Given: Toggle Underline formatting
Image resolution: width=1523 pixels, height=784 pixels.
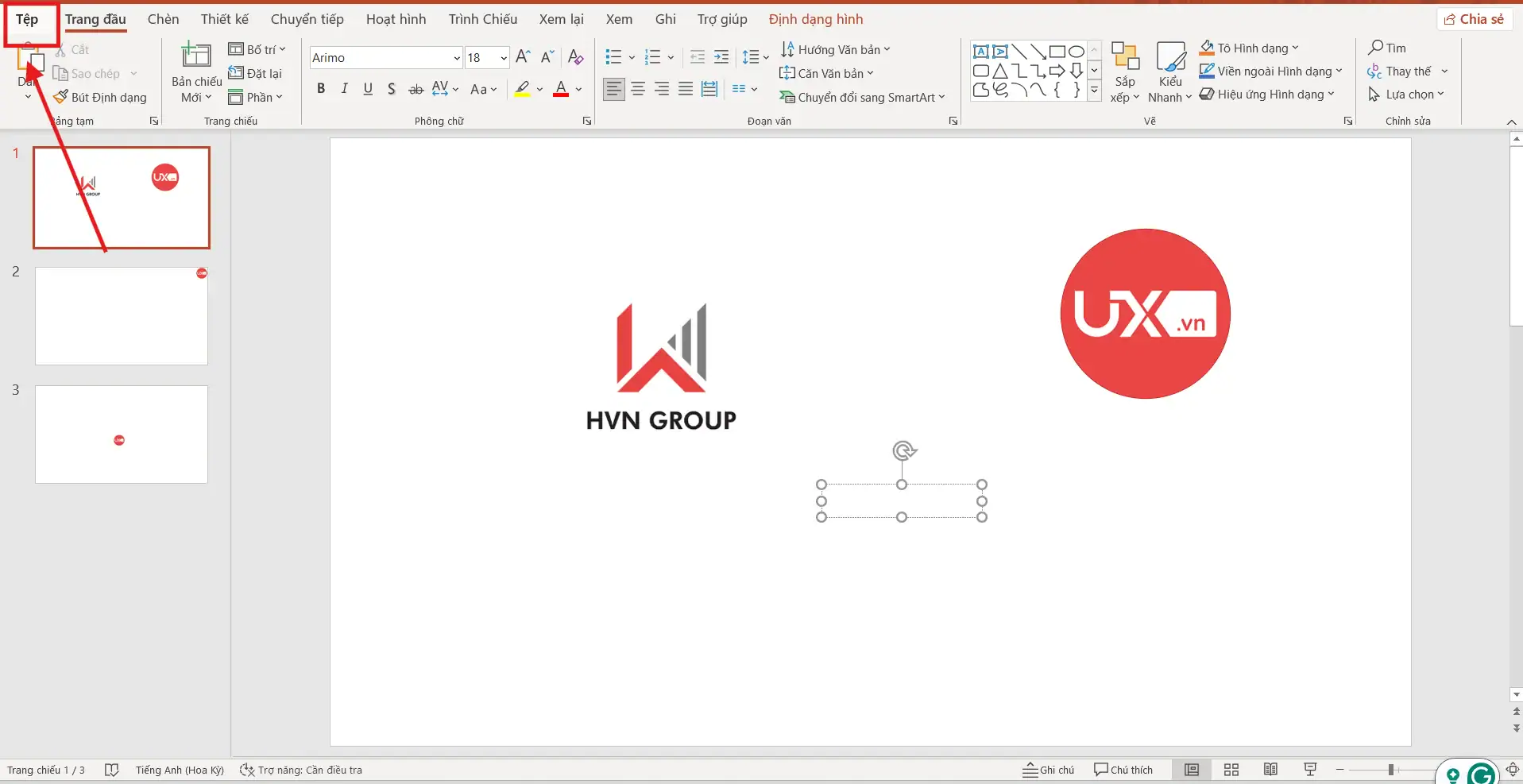Looking at the screenshot, I should [x=368, y=89].
